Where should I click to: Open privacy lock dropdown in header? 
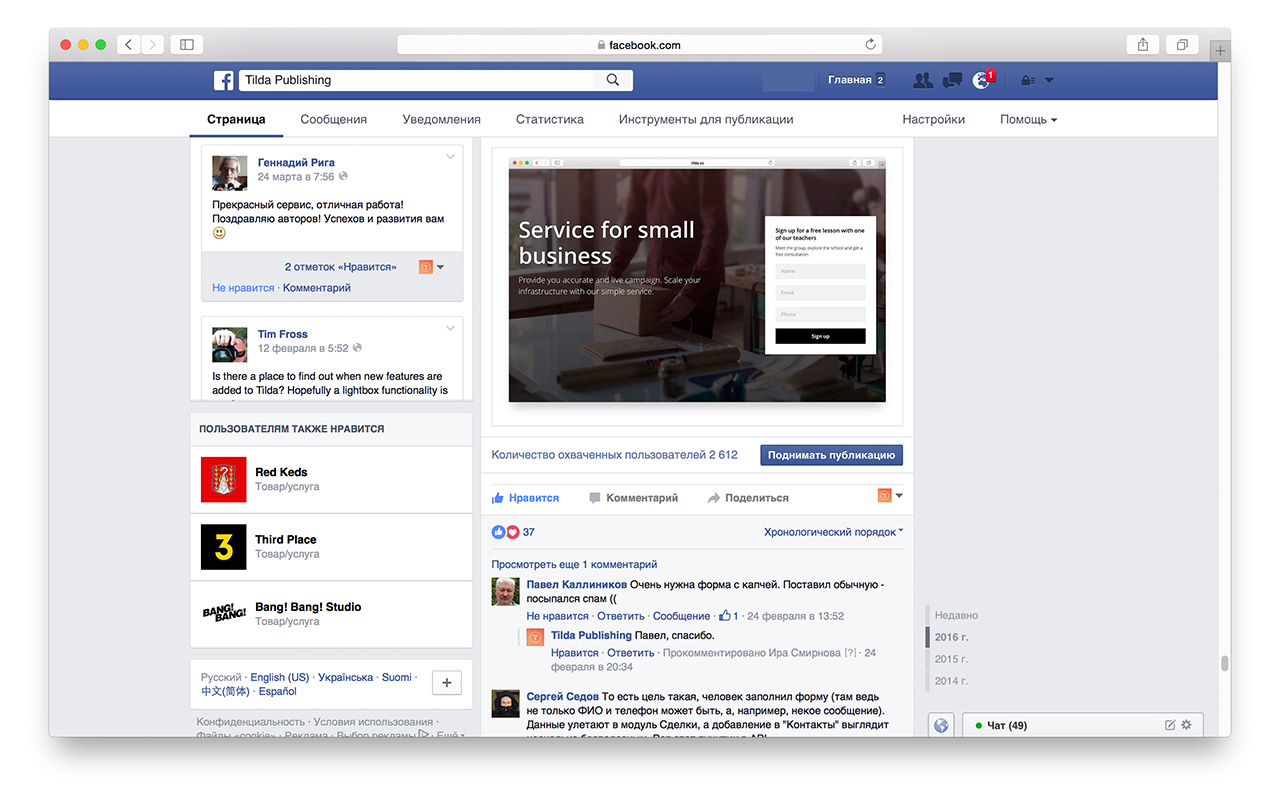pyautogui.click(x=1036, y=80)
